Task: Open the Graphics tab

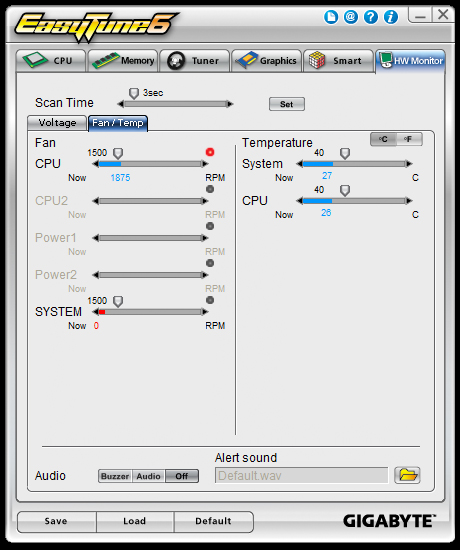Action: click(266, 61)
